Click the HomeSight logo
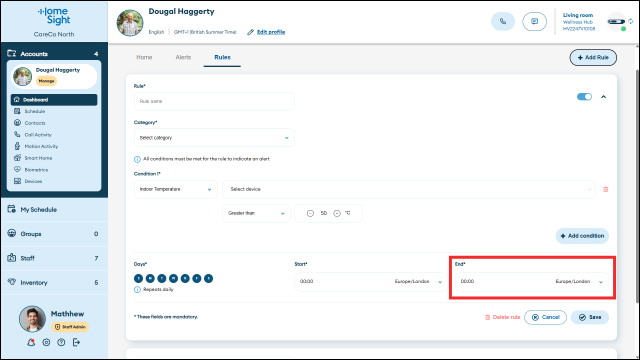640x360 pixels. [54, 16]
